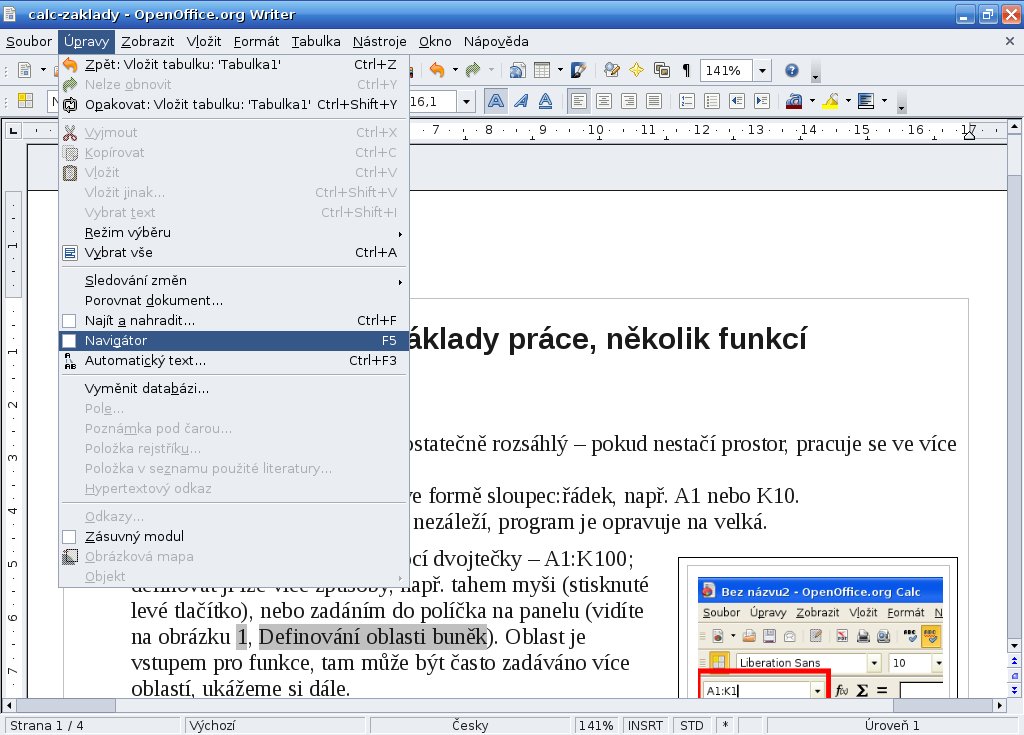Open the Zobrazit menu
The height and width of the screenshot is (735, 1024).
coord(148,41)
